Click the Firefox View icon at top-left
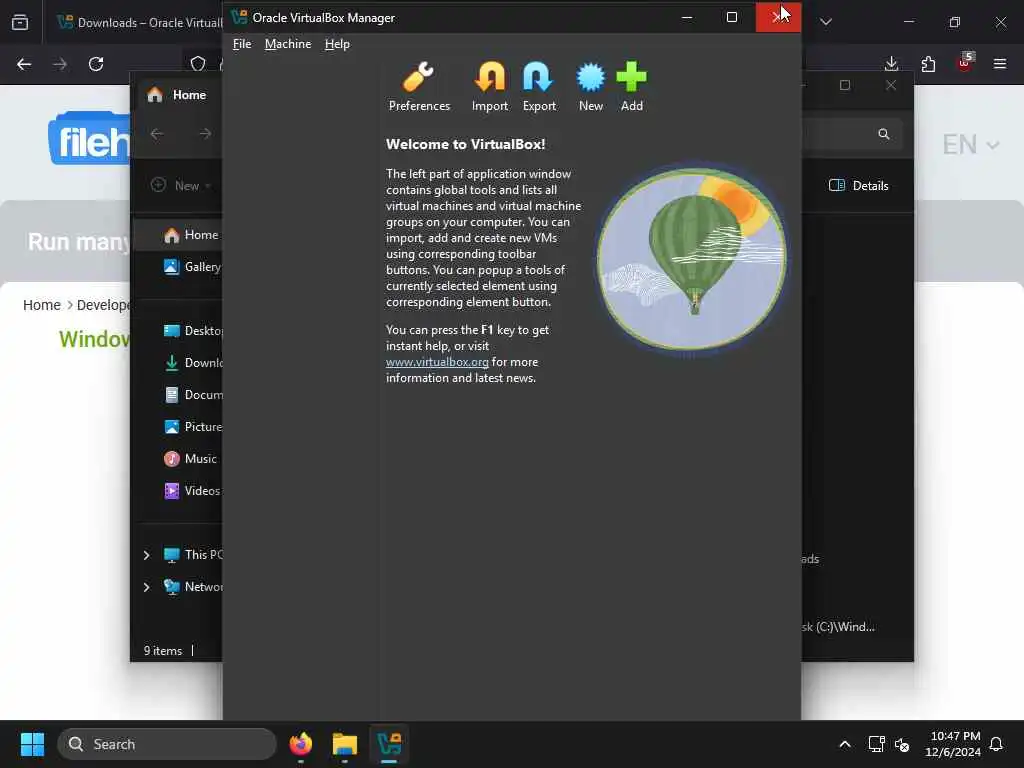 [20, 22]
